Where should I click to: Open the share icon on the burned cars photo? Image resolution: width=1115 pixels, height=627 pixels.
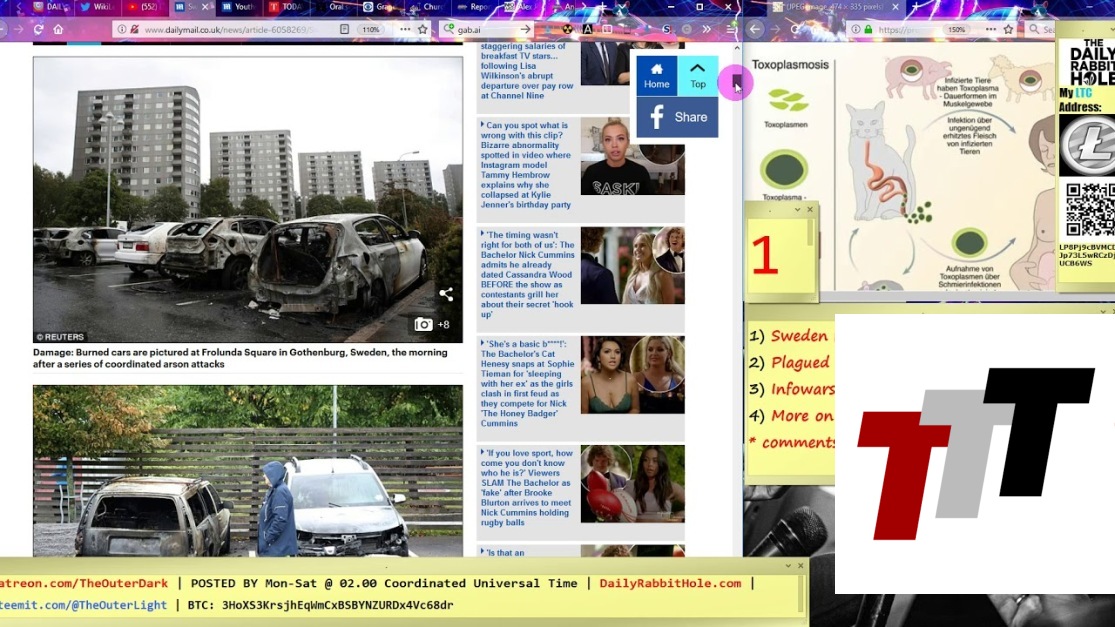pyautogui.click(x=446, y=294)
